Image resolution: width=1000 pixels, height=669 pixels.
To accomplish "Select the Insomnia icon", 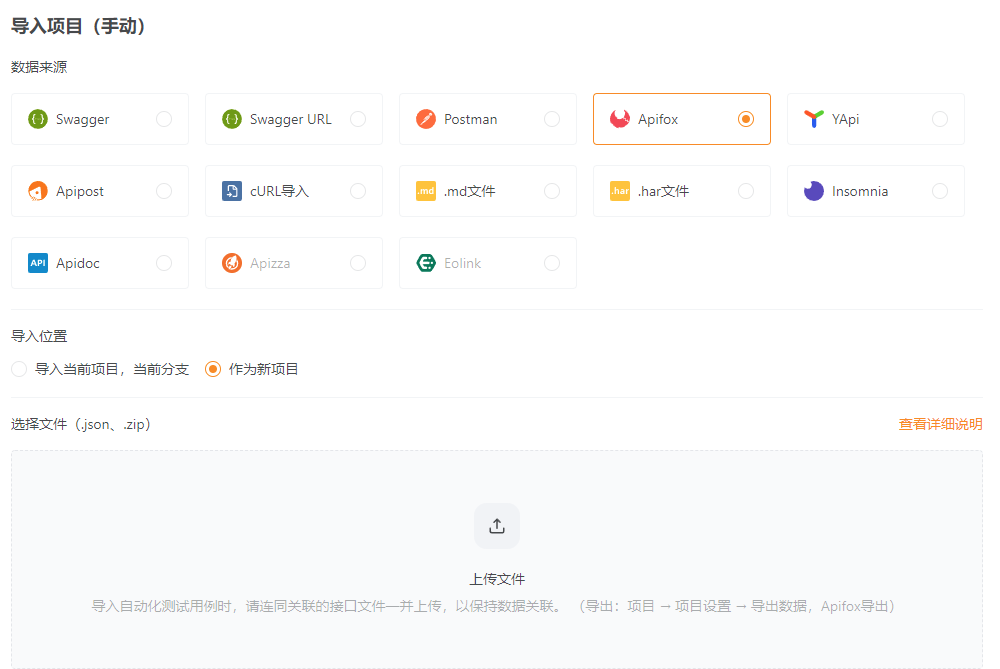I will pyautogui.click(x=814, y=190).
